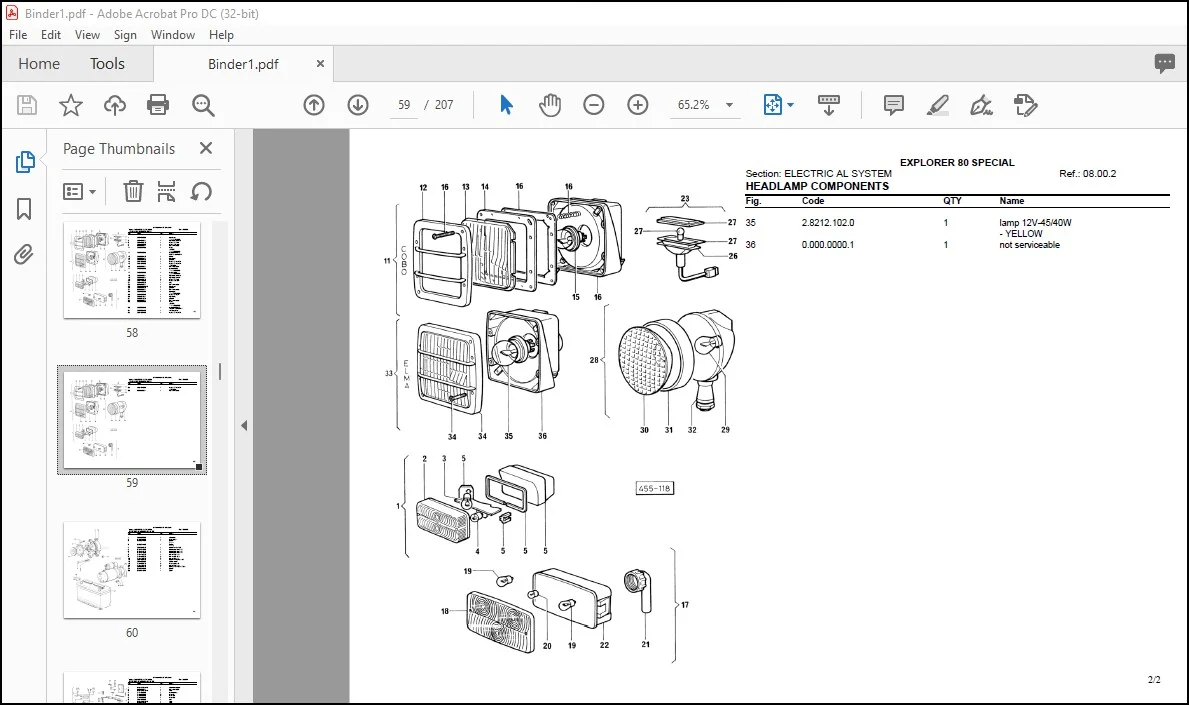This screenshot has width=1189, height=705.
Task: Select page 60 thumbnail
Action: [x=132, y=570]
